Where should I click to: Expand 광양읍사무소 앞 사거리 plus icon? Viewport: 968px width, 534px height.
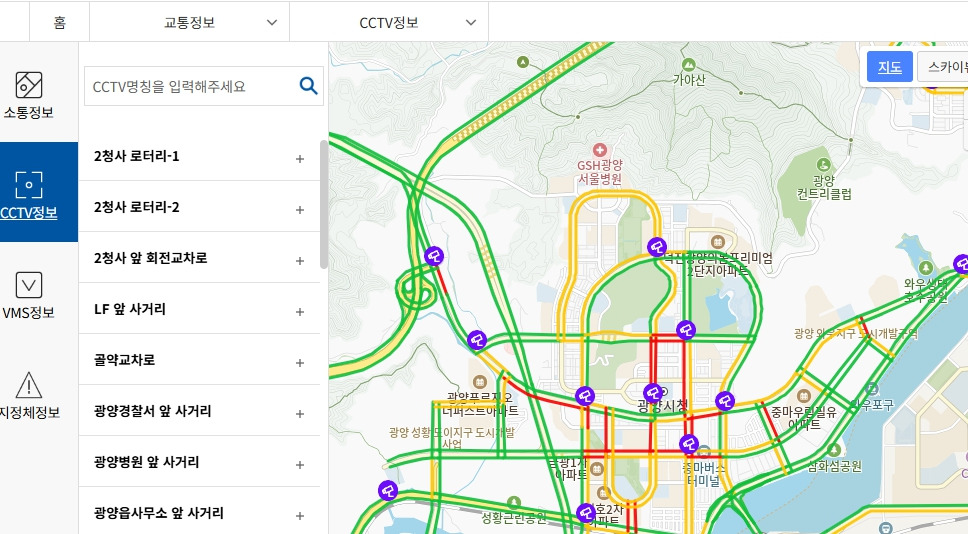pyautogui.click(x=300, y=515)
